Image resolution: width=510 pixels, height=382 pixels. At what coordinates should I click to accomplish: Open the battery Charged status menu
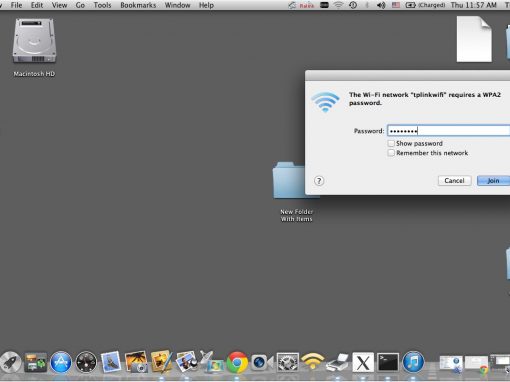425,5
